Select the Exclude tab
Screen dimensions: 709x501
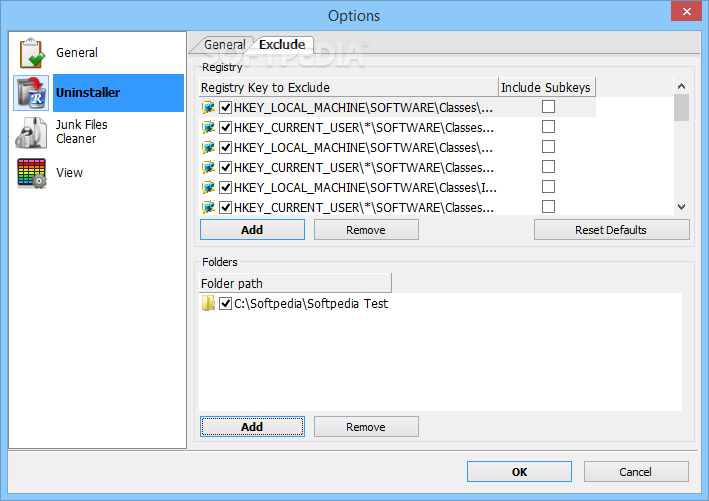(282, 44)
